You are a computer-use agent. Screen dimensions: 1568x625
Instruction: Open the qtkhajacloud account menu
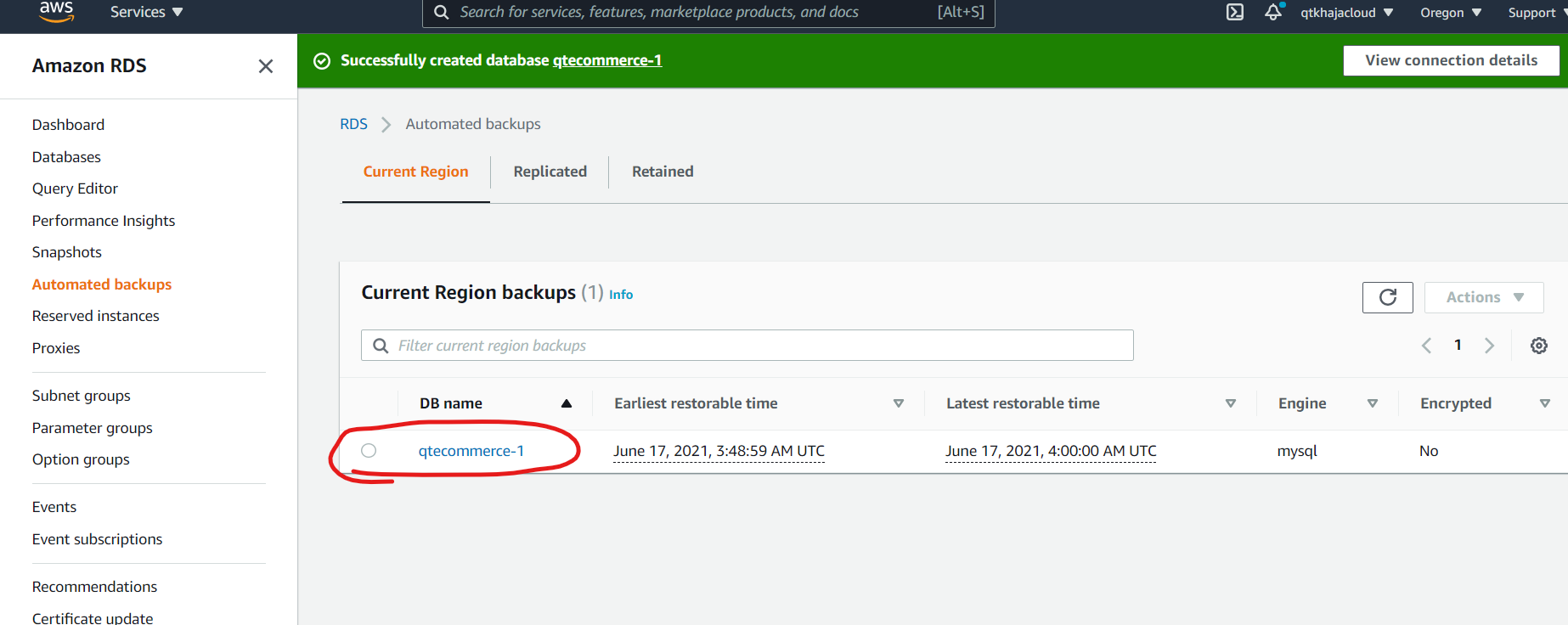pyautogui.click(x=1346, y=13)
